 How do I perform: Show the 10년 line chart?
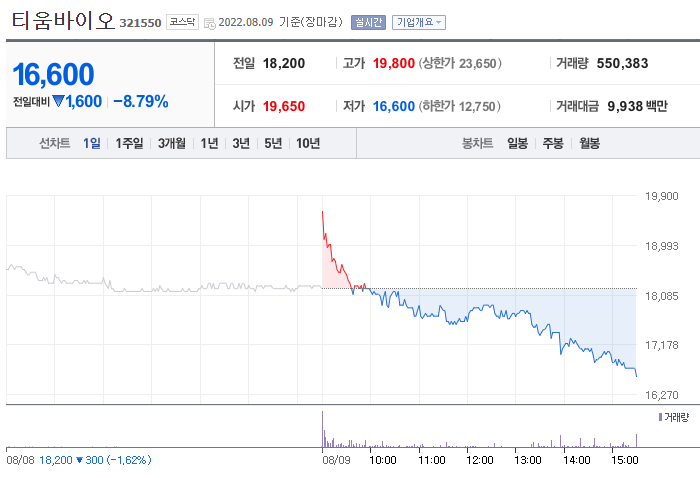tap(308, 143)
